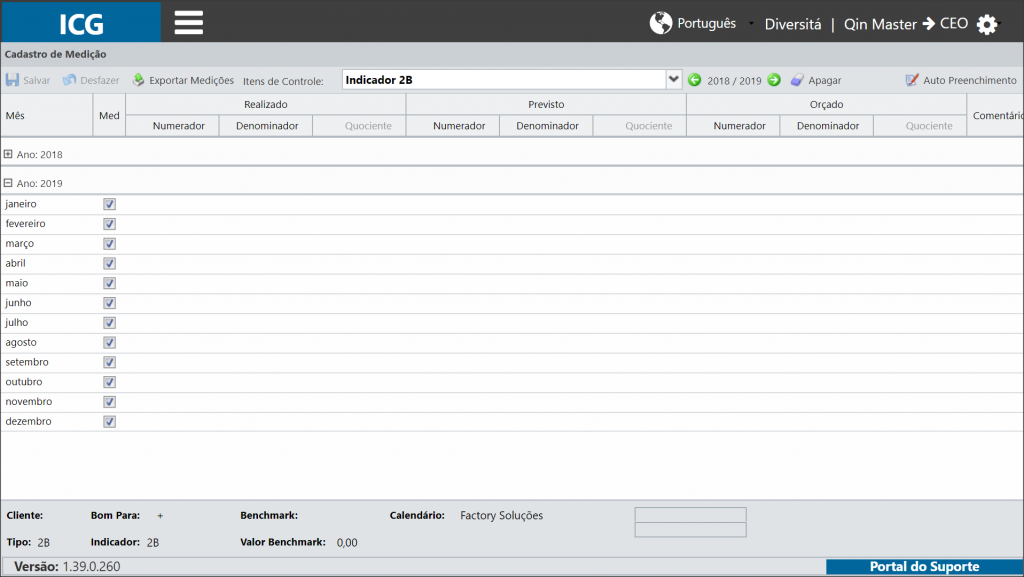The image size is (1024, 577).
Task: Toggle the junho Med checkbox
Action: coord(109,303)
